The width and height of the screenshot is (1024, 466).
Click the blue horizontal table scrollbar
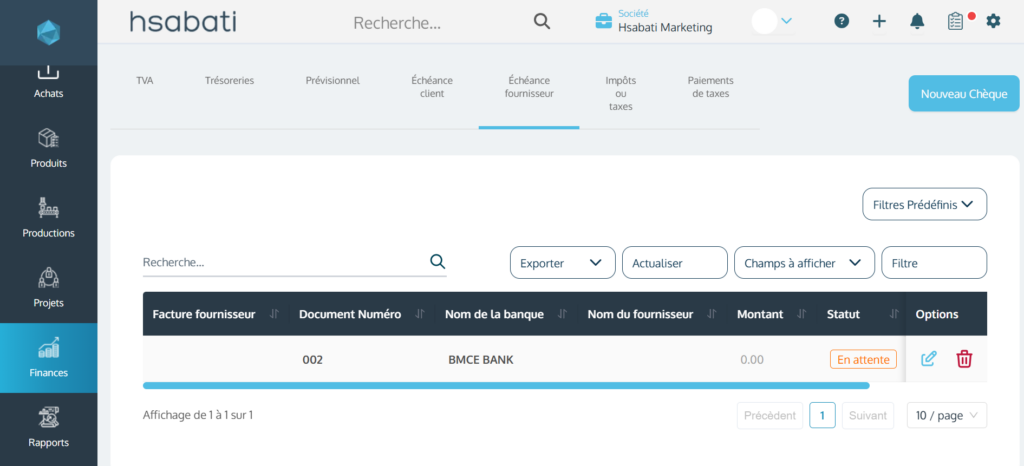505,385
